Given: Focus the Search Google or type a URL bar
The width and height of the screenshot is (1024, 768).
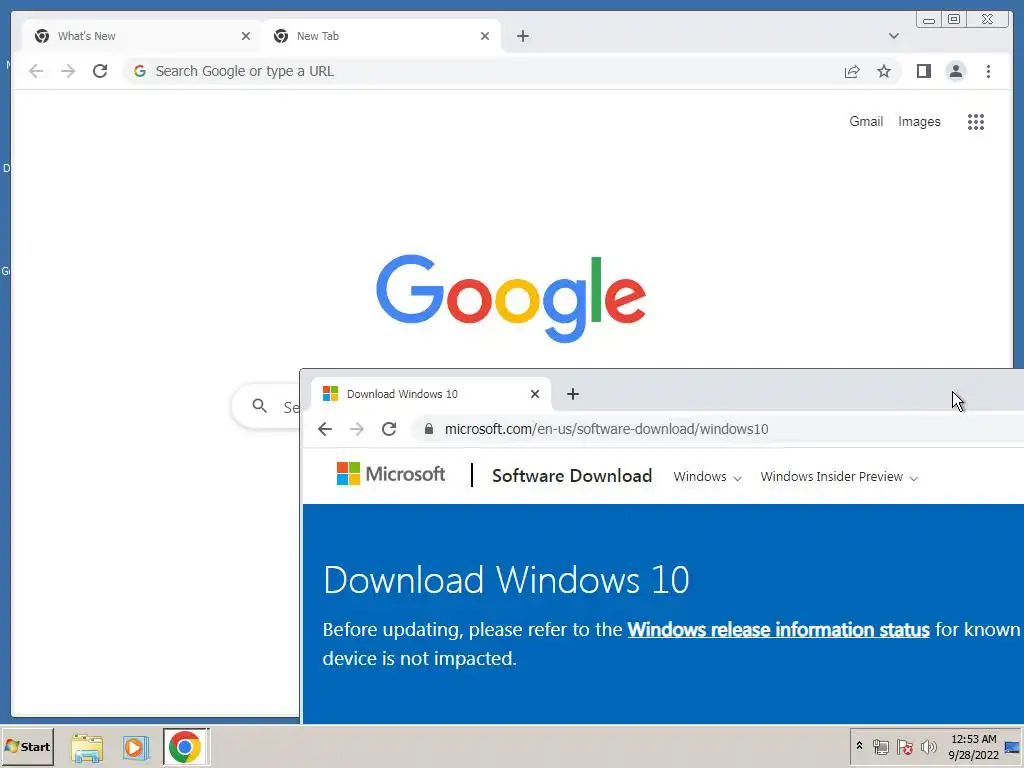Looking at the screenshot, I should (483, 71).
